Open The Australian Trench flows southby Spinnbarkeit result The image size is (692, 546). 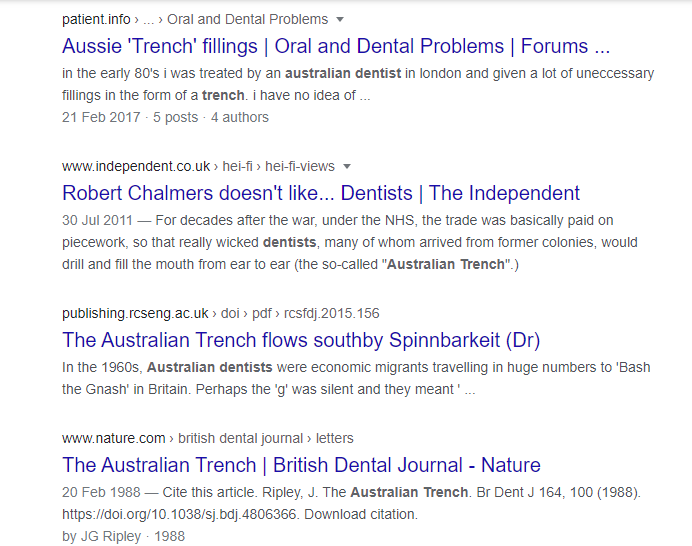pos(300,340)
